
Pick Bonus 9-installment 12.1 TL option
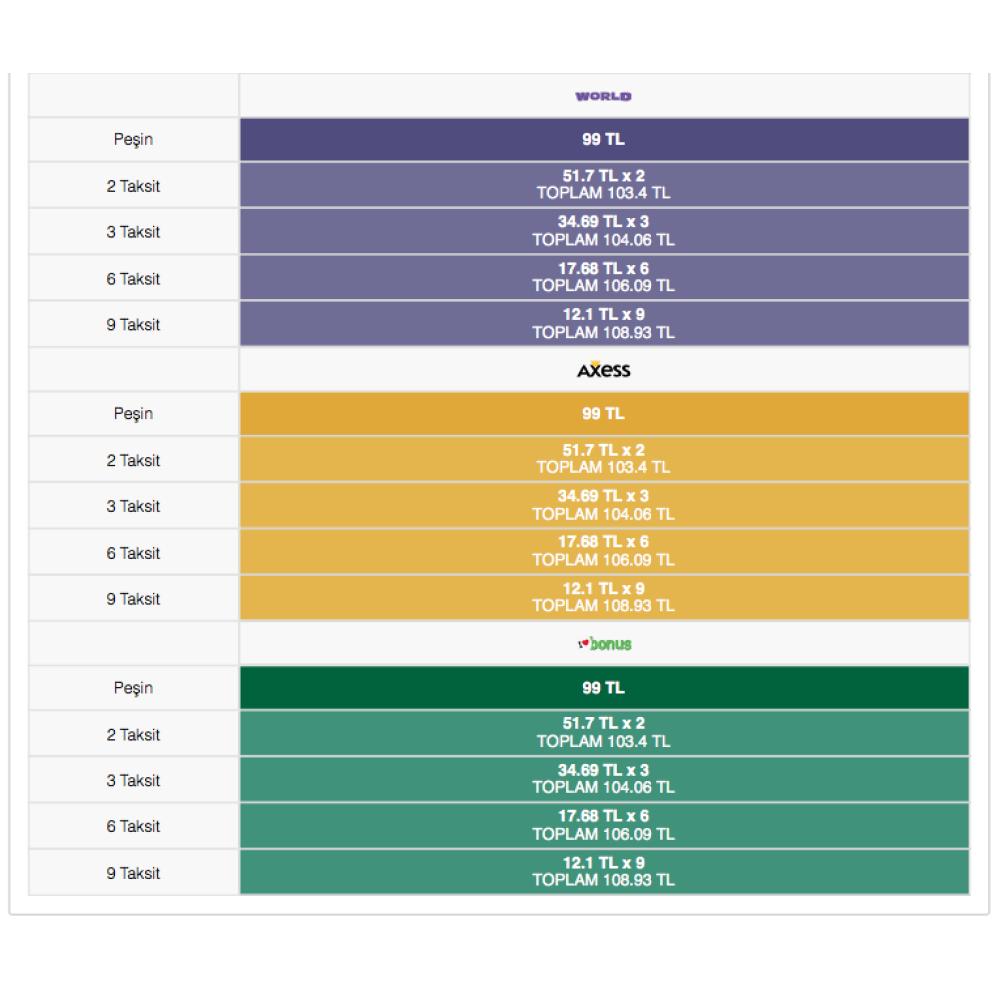point(603,872)
